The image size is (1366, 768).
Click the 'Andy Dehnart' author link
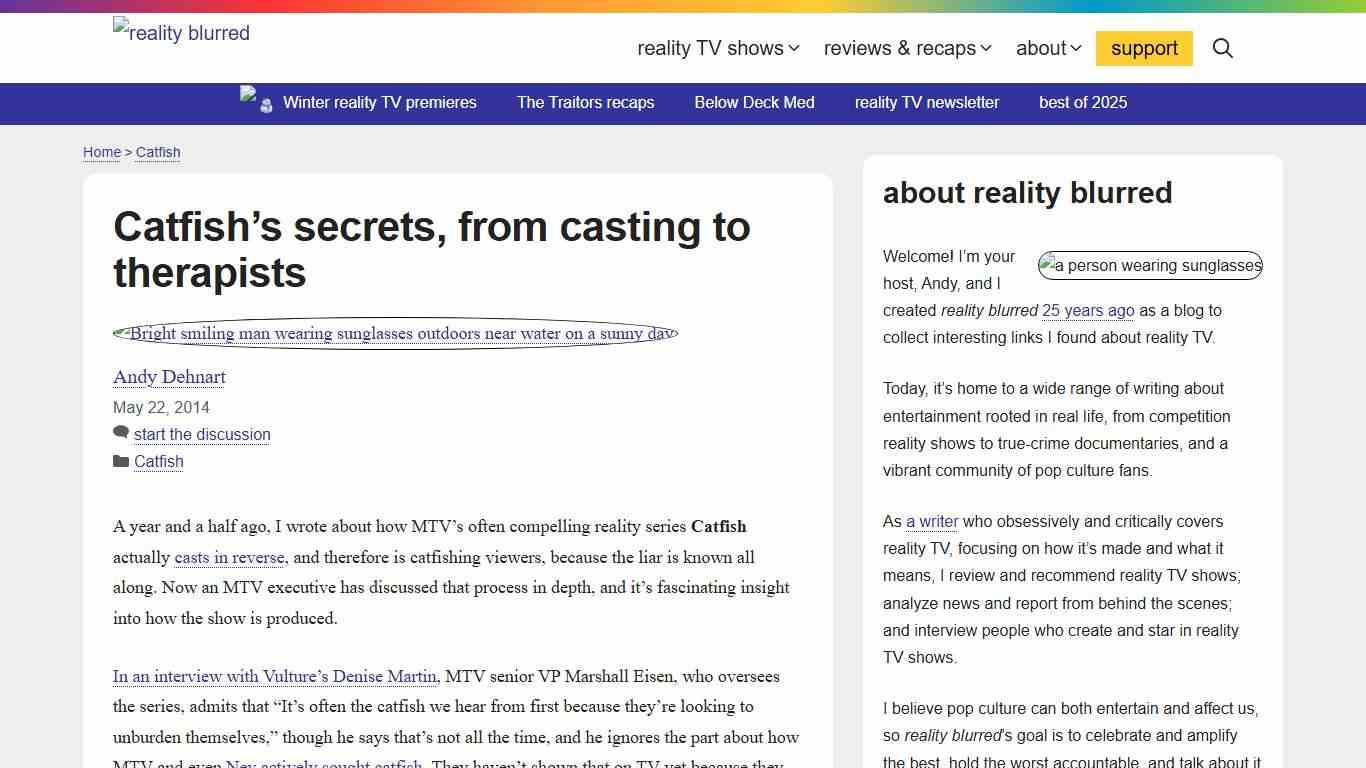pyautogui.click(x=169, y=377)
